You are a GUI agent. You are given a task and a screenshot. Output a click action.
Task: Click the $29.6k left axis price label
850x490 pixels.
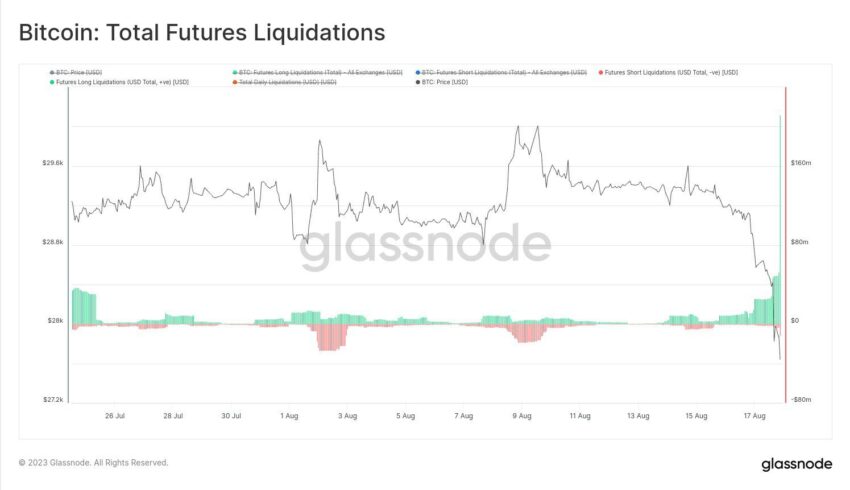(x=53, y=163)
